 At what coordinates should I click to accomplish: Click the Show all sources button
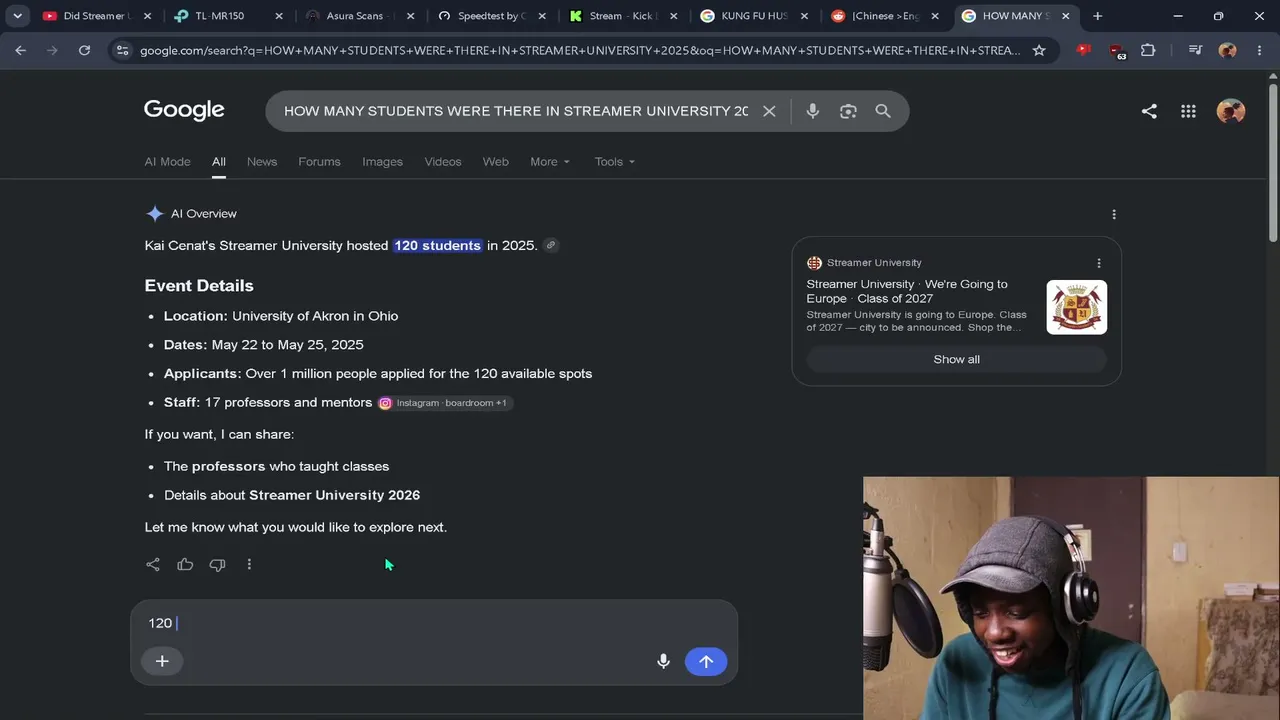tap(956, 359)
